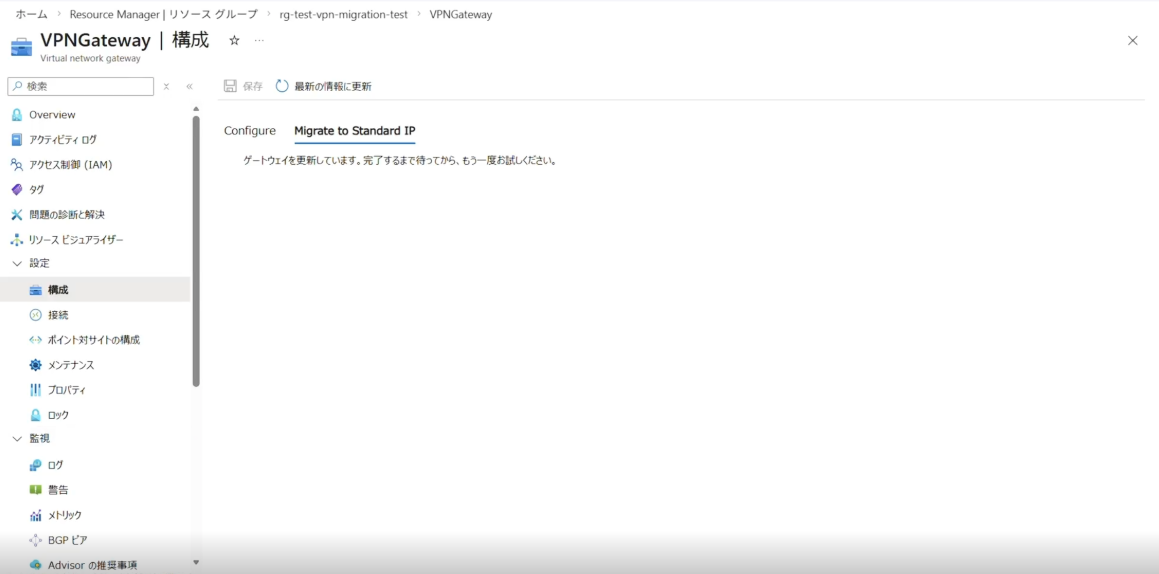Open リソース ビジュアライザー in sidebar
The height and width of the screenshot is (574, 1159).
click(x=75, y=240)
